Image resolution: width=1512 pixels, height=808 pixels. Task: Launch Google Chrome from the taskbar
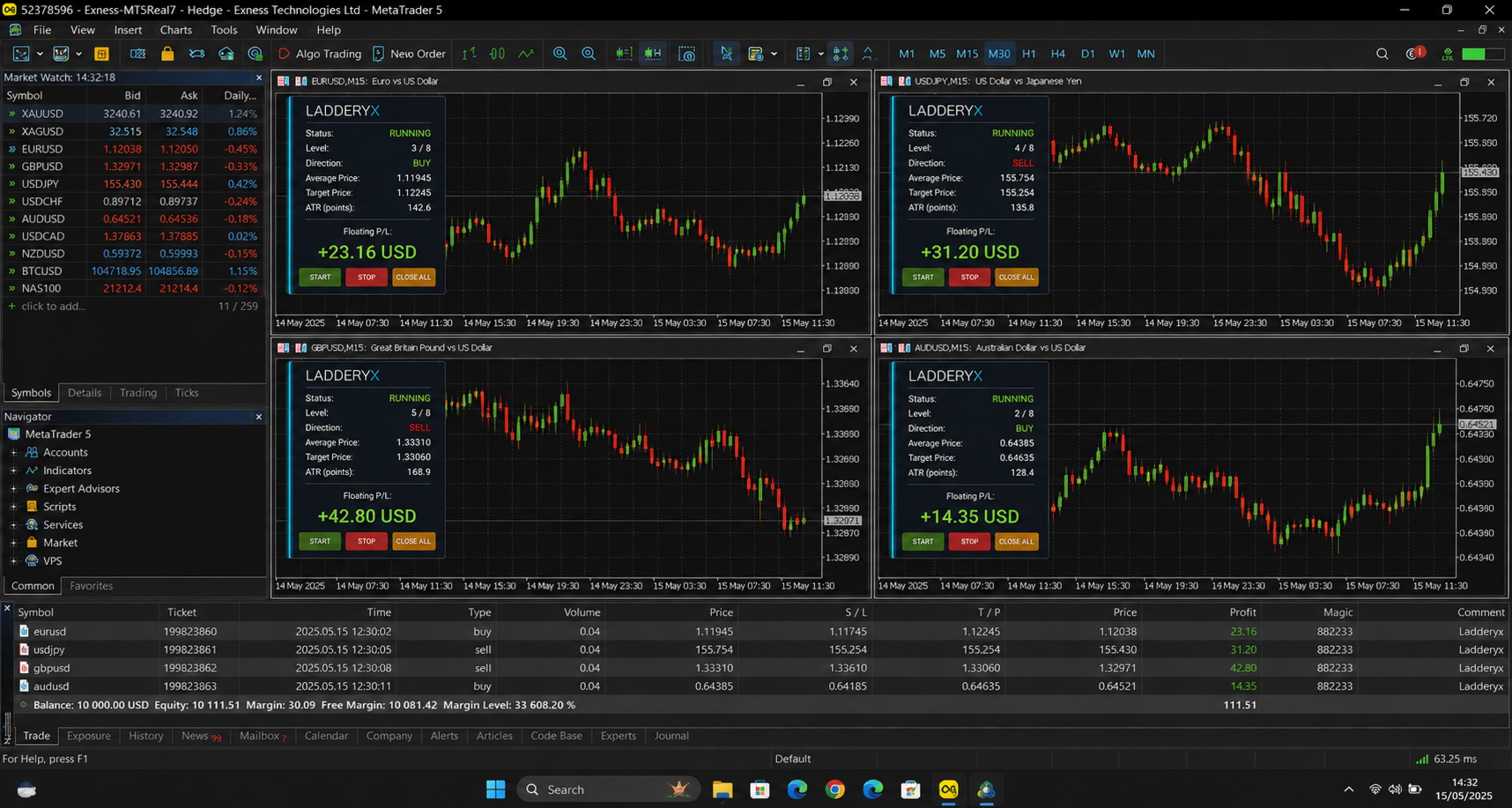coord(835,789)
